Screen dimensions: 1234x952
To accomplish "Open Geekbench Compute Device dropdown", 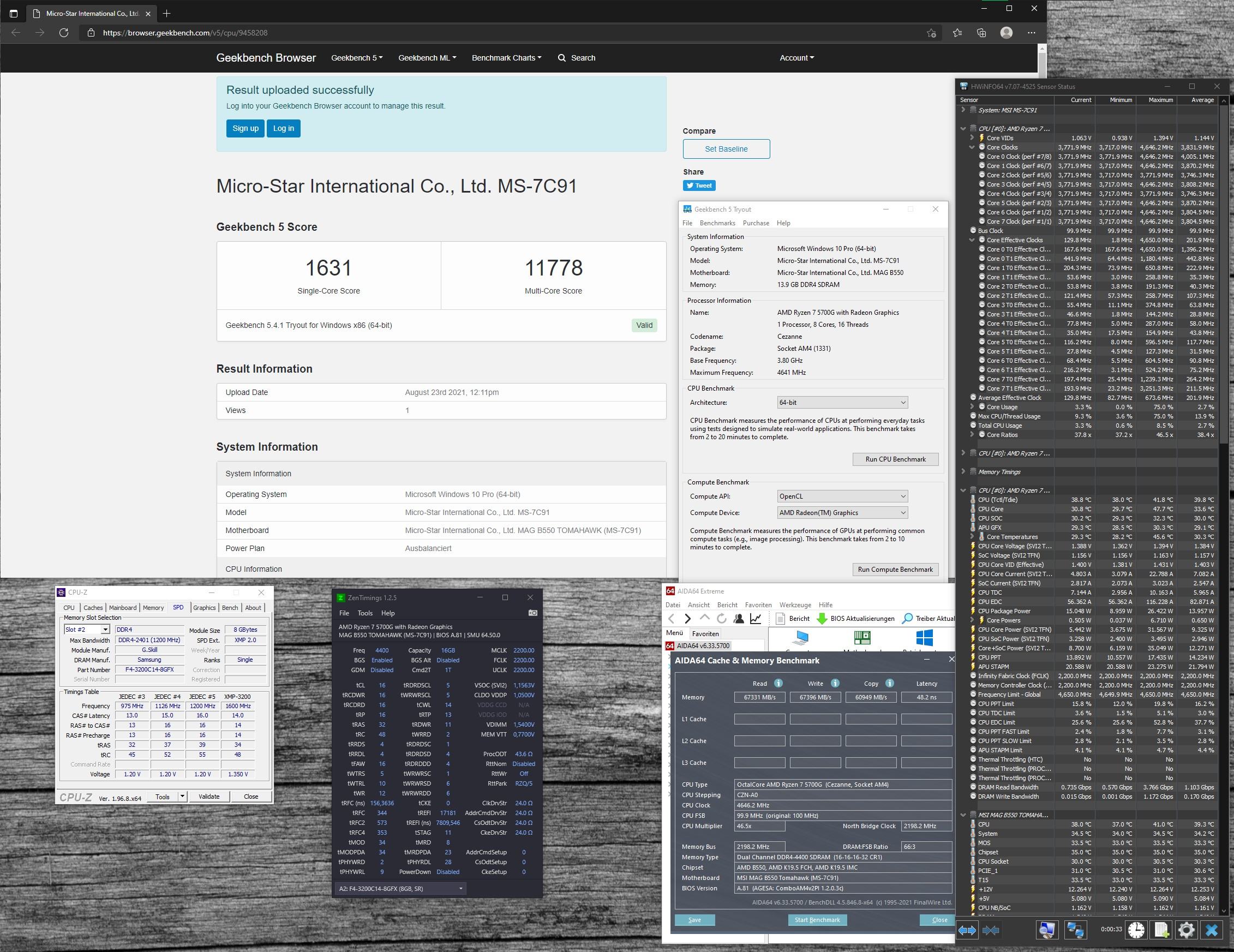I will [x=842, y=512].
